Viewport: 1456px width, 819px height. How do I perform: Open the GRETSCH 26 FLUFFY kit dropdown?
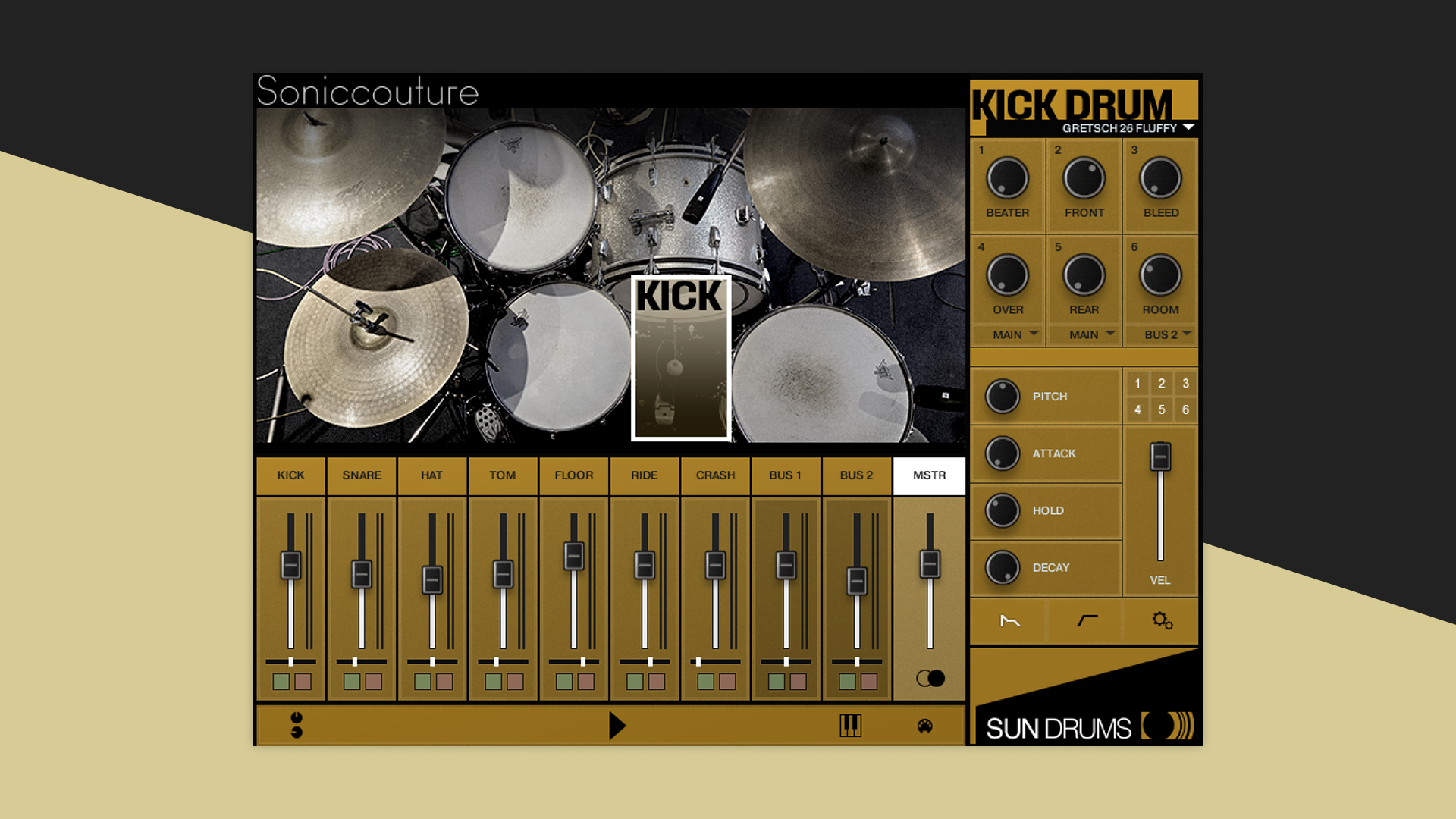(1128, 128)
